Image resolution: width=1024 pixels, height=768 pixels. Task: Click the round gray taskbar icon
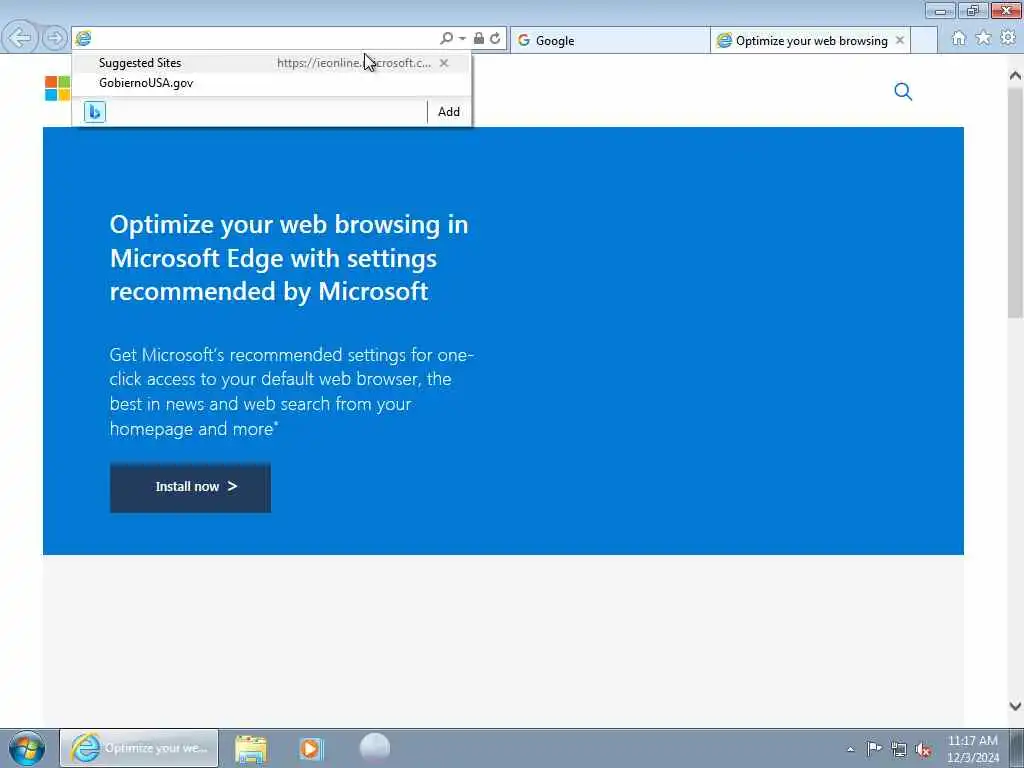point(375,747)
